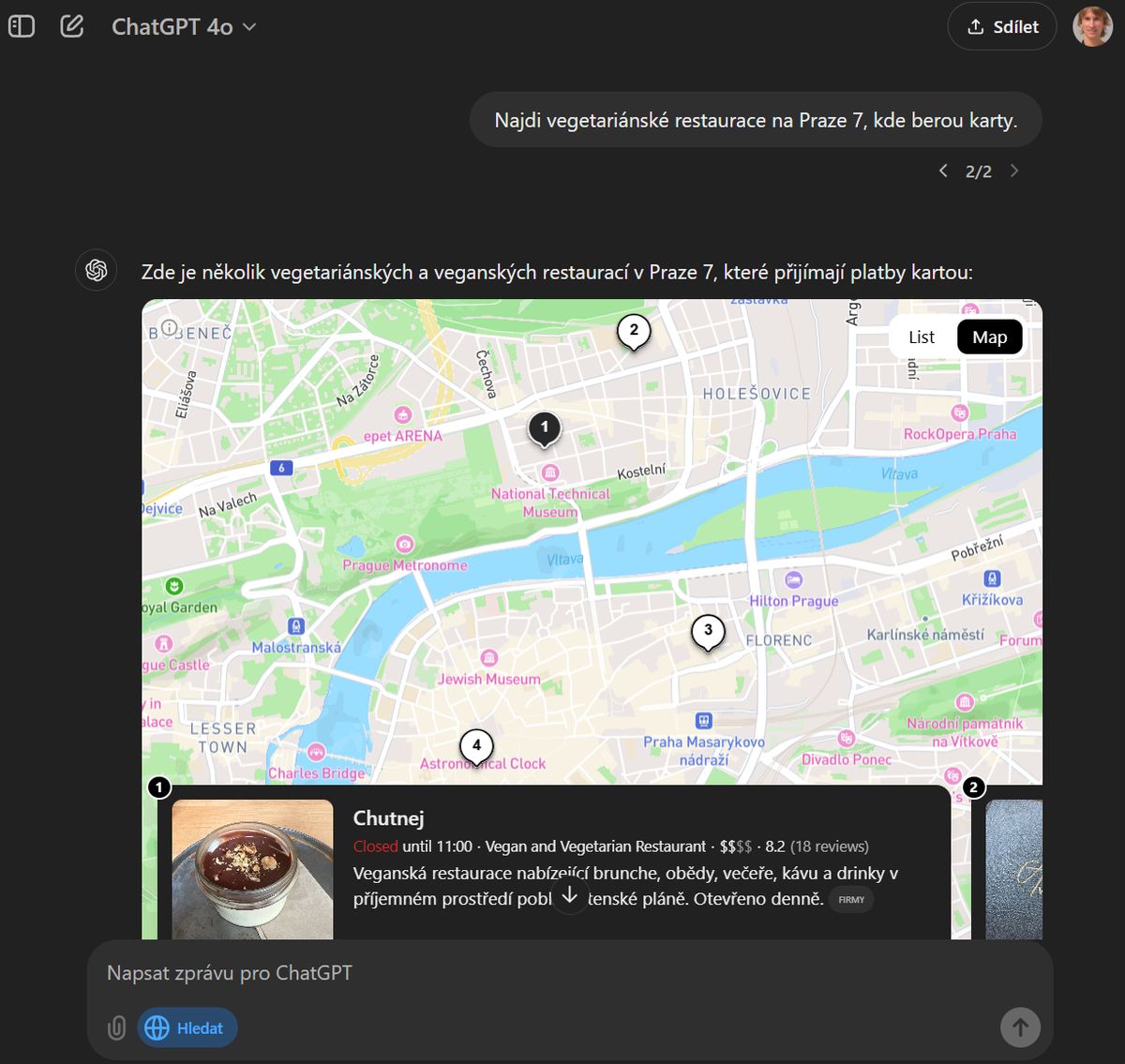
Task: Toggle the Hledat web search button
Action: (x=187, y=1028)
